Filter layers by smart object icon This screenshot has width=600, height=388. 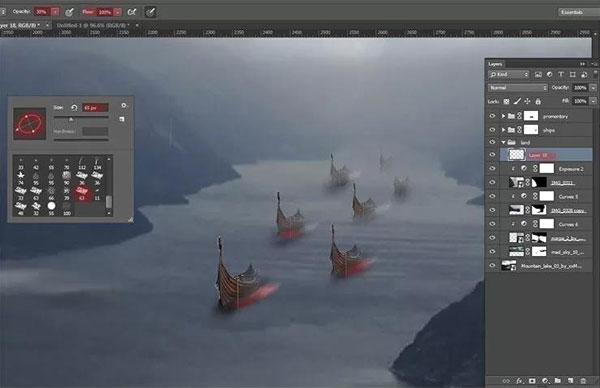(x=584, y=75)
